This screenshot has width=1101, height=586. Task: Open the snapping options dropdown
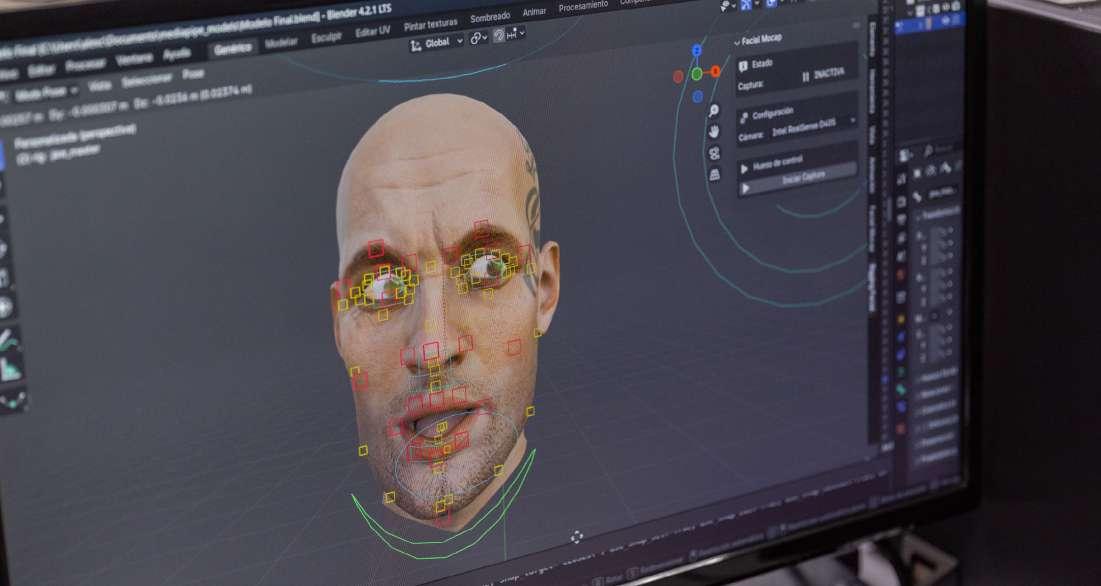(515, 33)
